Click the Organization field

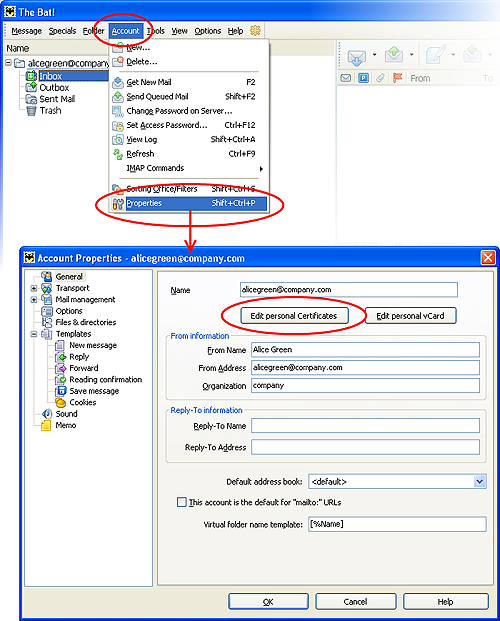pos(365,385)
